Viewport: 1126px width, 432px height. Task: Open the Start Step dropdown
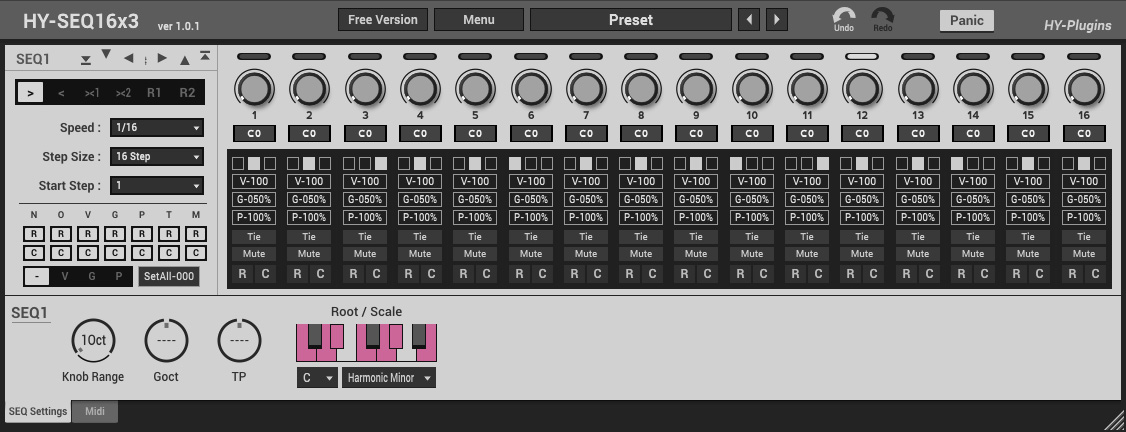coord(157,185)
